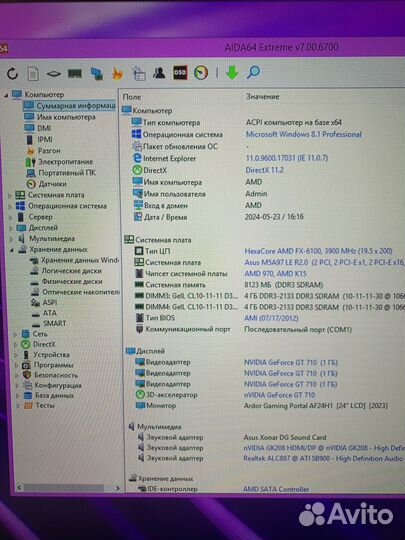Open the DMI tree item
Screen dimensions: 405x540
click(44, 128)
